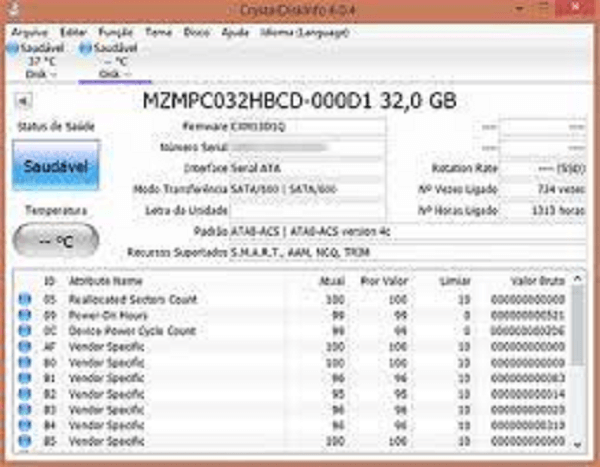
Task: Click the Firmware value field
Action: tap(307, 127)
